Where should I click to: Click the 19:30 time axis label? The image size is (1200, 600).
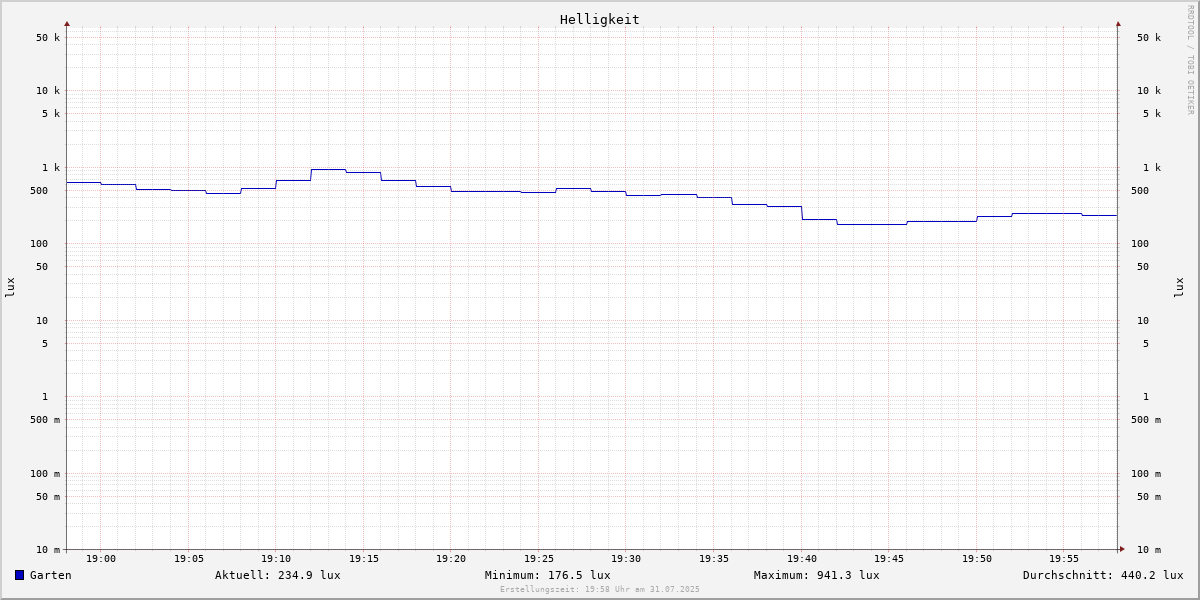pyautogui.click(x=626, y=559)
